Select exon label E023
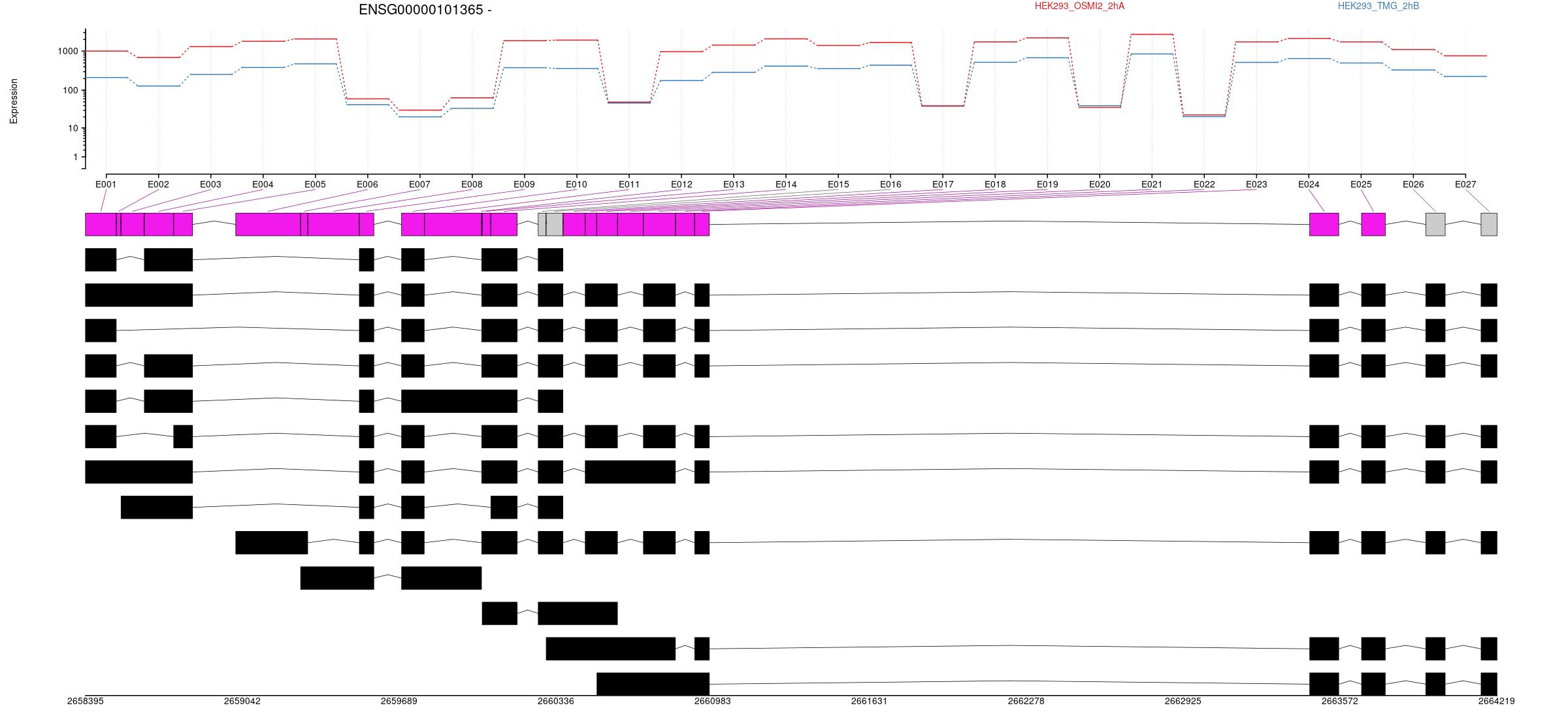 1256,184
